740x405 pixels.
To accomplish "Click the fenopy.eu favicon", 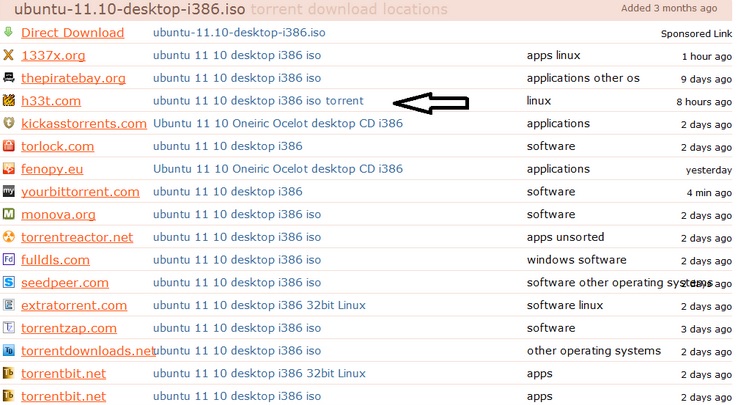I will tap(8, 168).
